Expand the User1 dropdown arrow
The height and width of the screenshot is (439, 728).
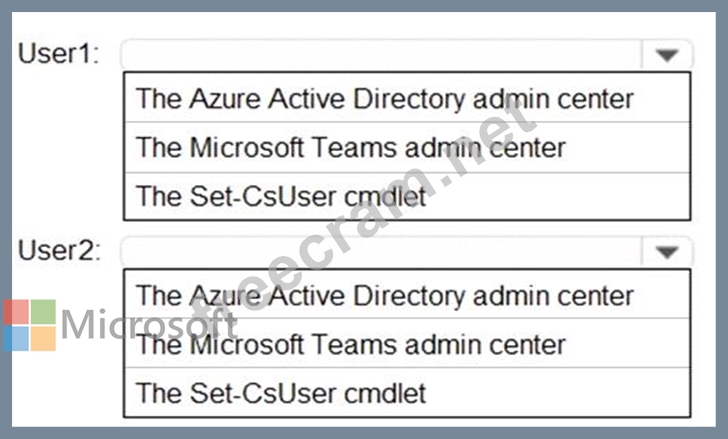pos(667,55)
